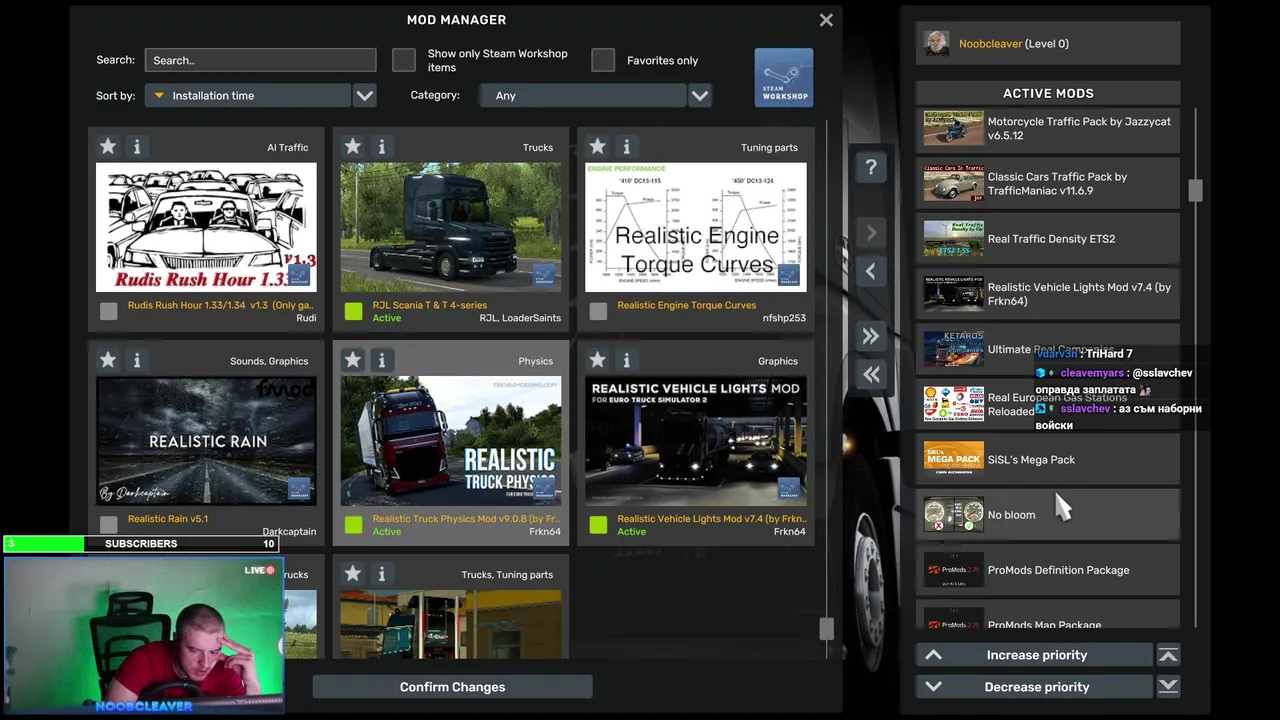Viewport: 1280px width, 720px height.
Task: Click the Search input field
Action: click(260, 60)
